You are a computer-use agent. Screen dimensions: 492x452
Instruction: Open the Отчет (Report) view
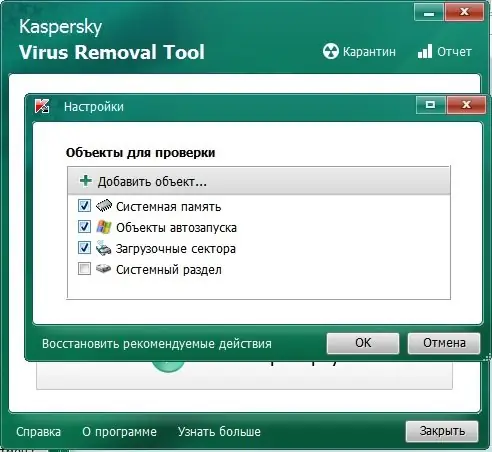[445, 52]
